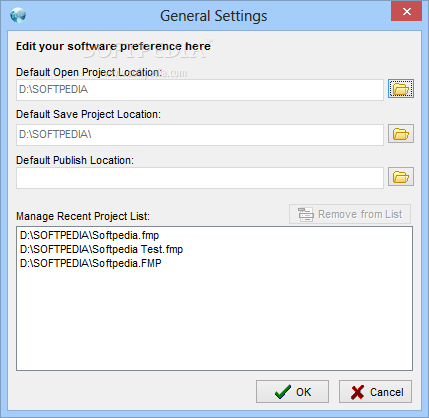Discard changes with the Cancel button

click(375, 392)
